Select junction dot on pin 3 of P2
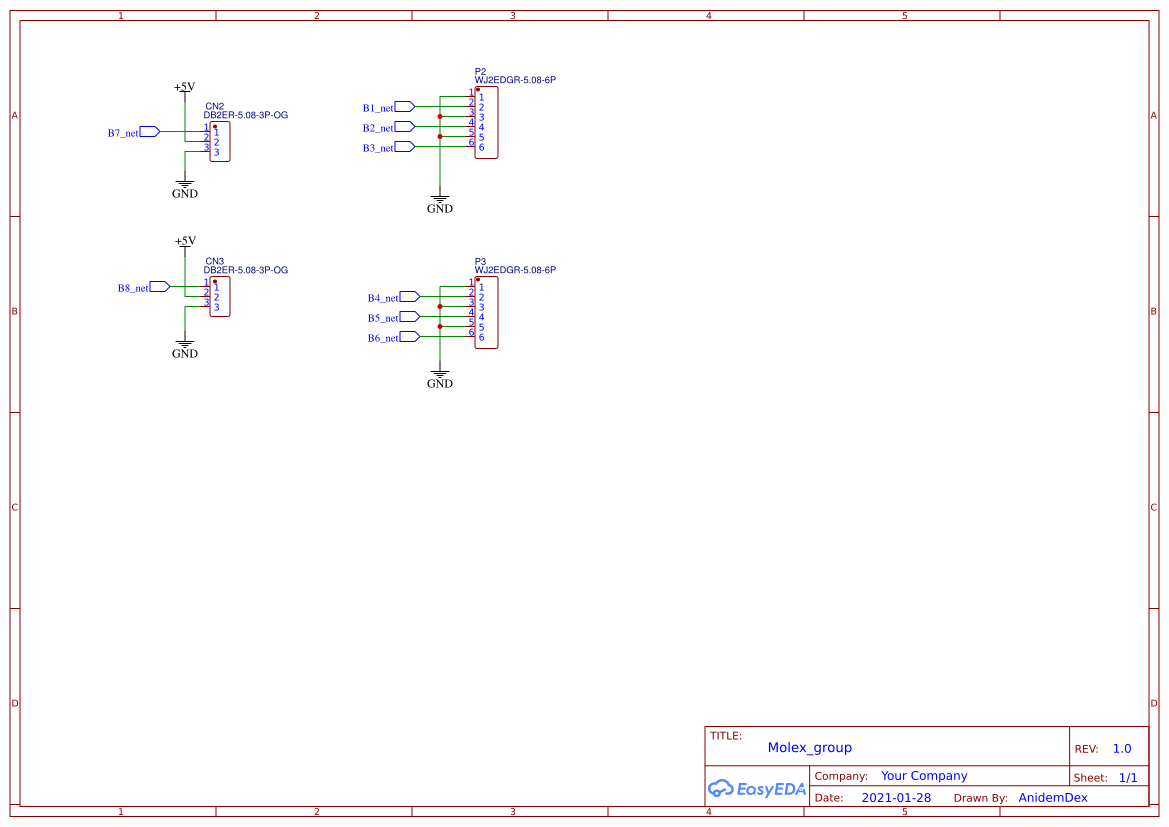Screen dimensions: 1169x827 click(438, 116)
